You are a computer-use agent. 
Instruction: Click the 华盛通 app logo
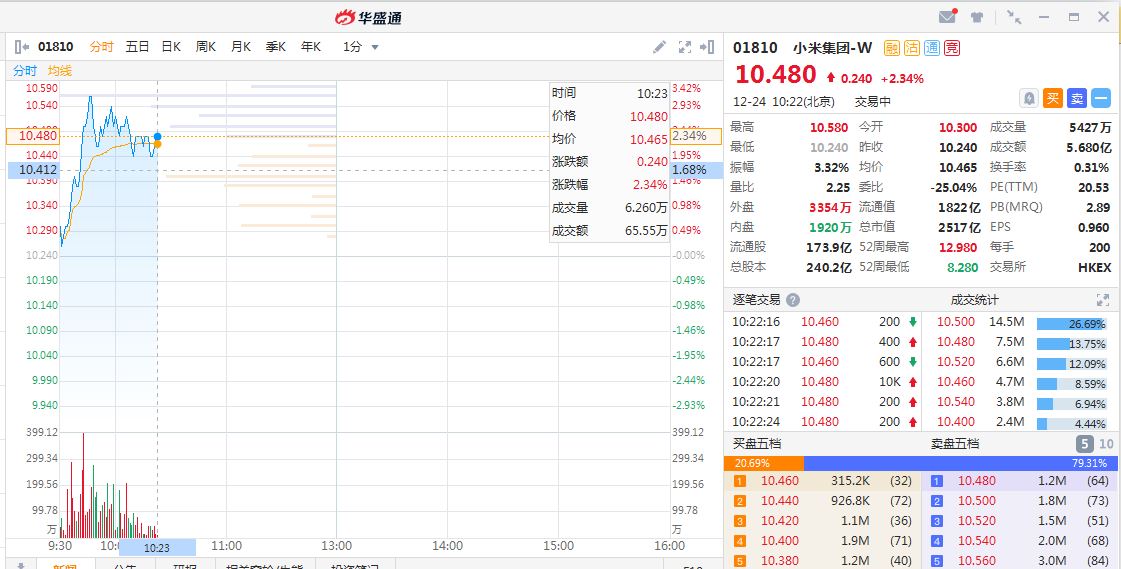click(369, 17)
